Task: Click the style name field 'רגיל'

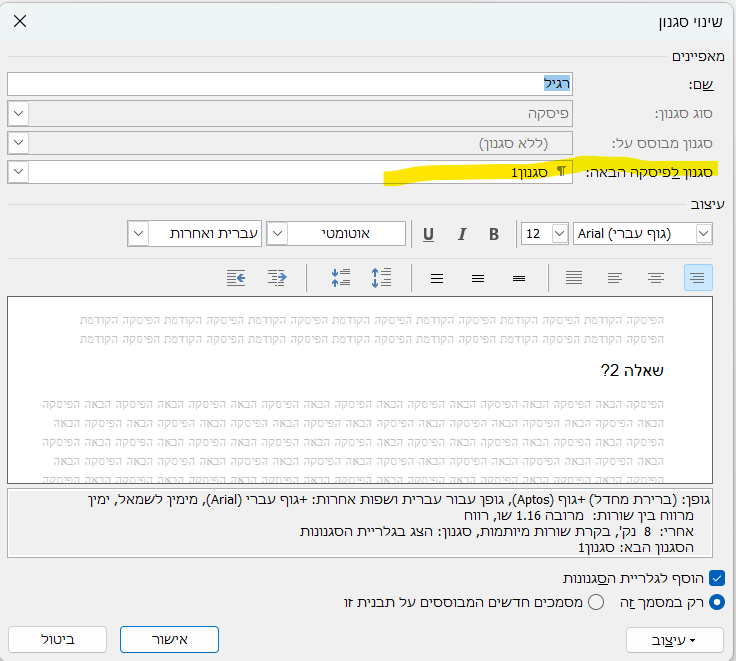Action: coord(290,84)
